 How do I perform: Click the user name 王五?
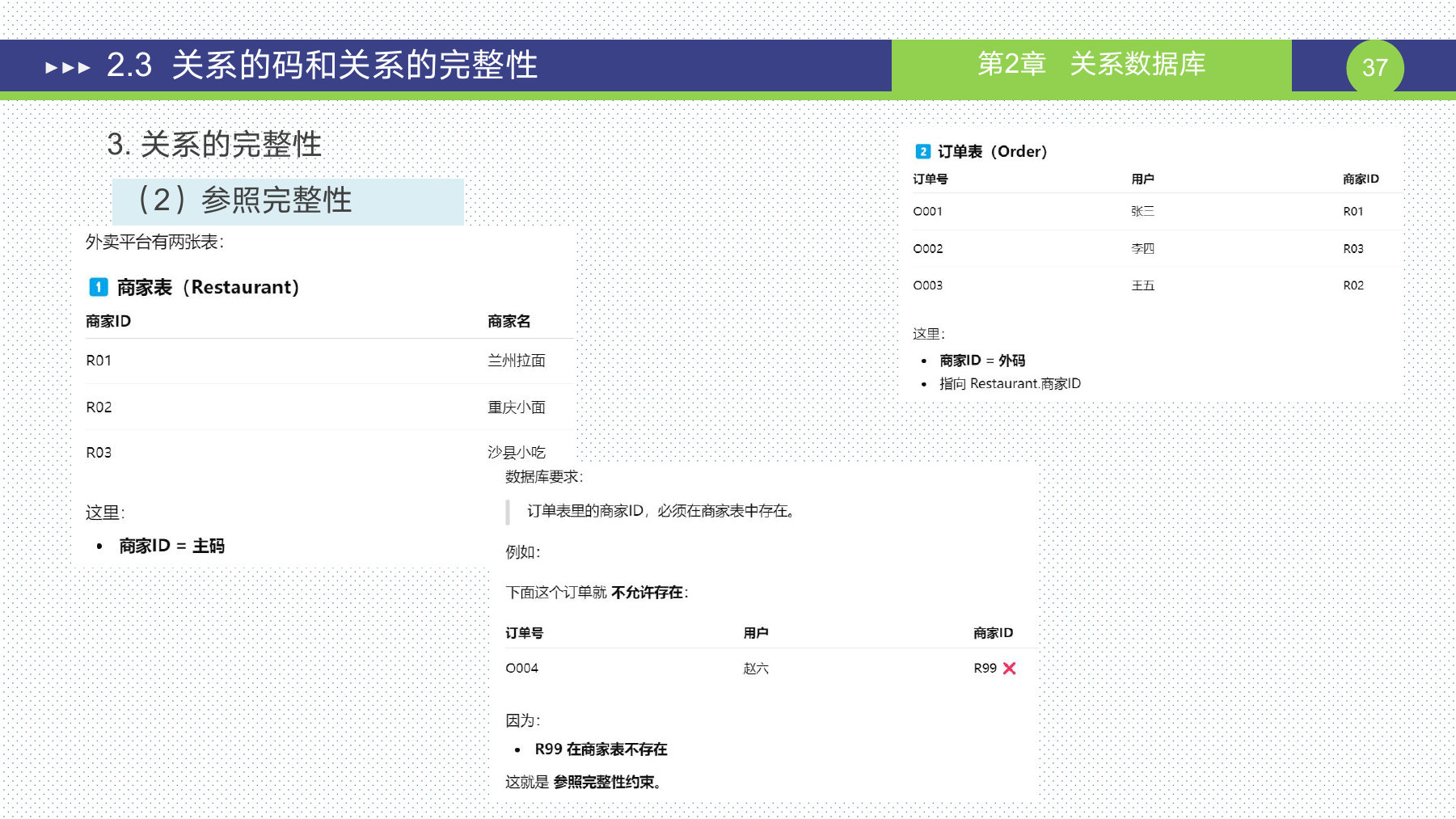(x=1142, y=285)
